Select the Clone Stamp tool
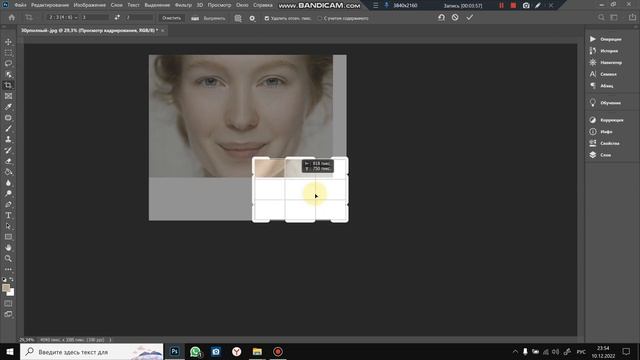The width and height of the screenshot is (640, 360). [8, 139]
